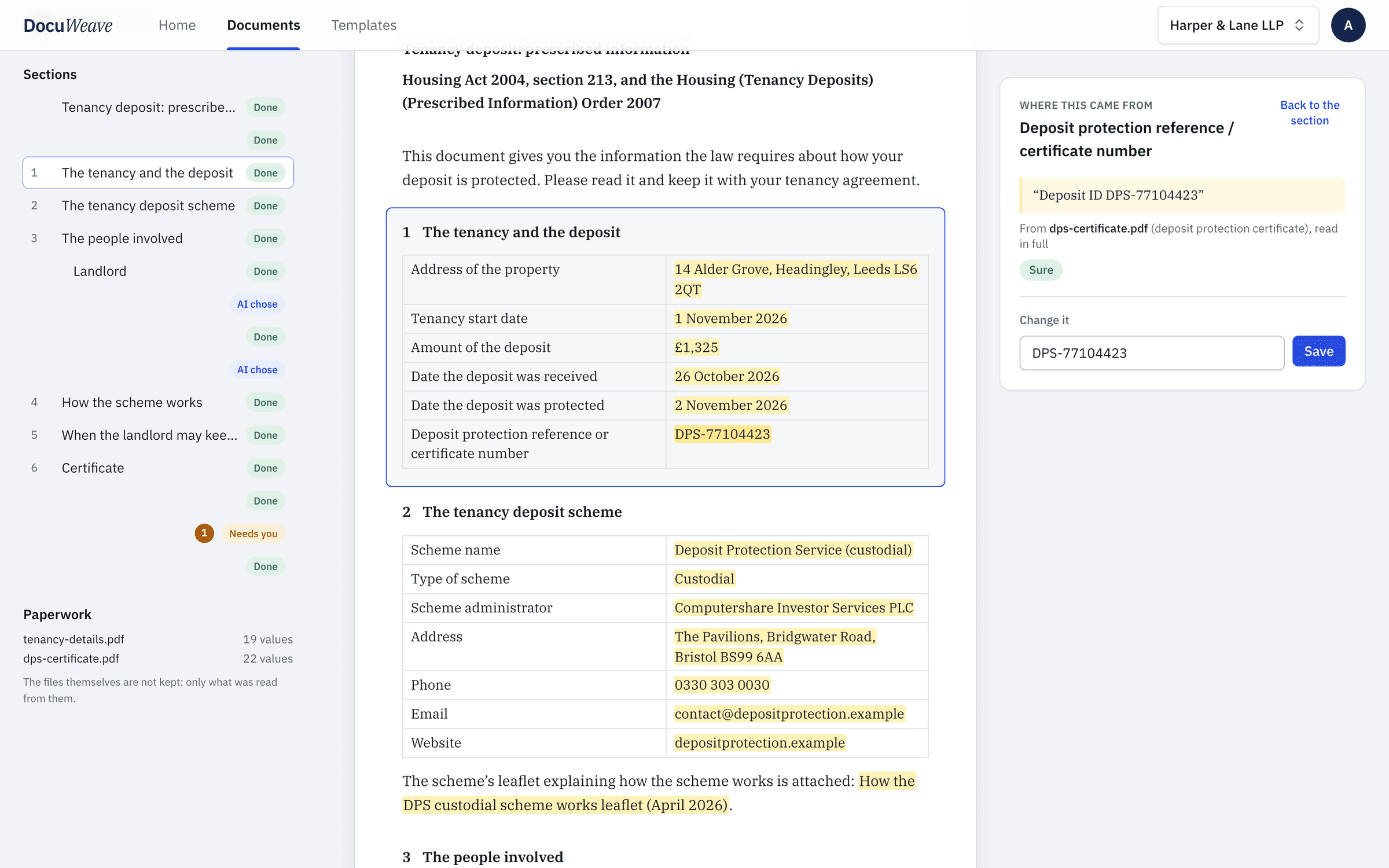This screenshot has width=1389, height=868.
Task: Select section 2 The tenancy deposit scheme
Action: pyautogui.click(x=158, y=205)
